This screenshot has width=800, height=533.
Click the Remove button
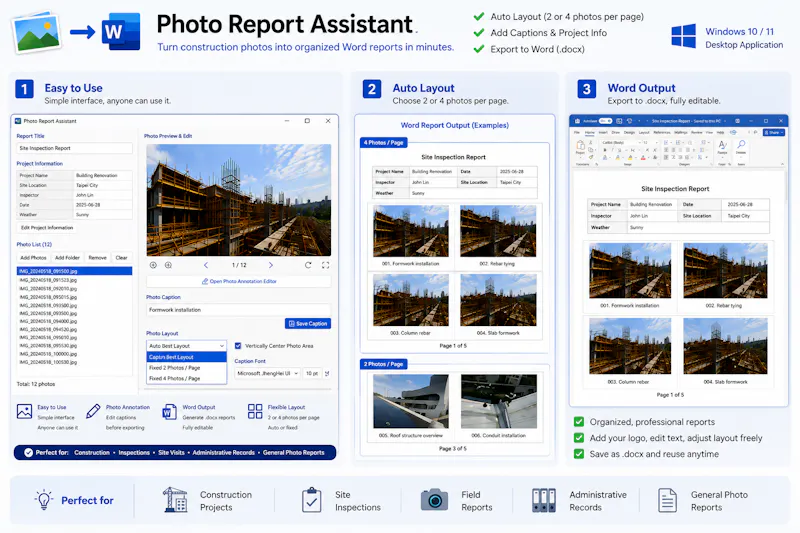(x=97, y=258)
